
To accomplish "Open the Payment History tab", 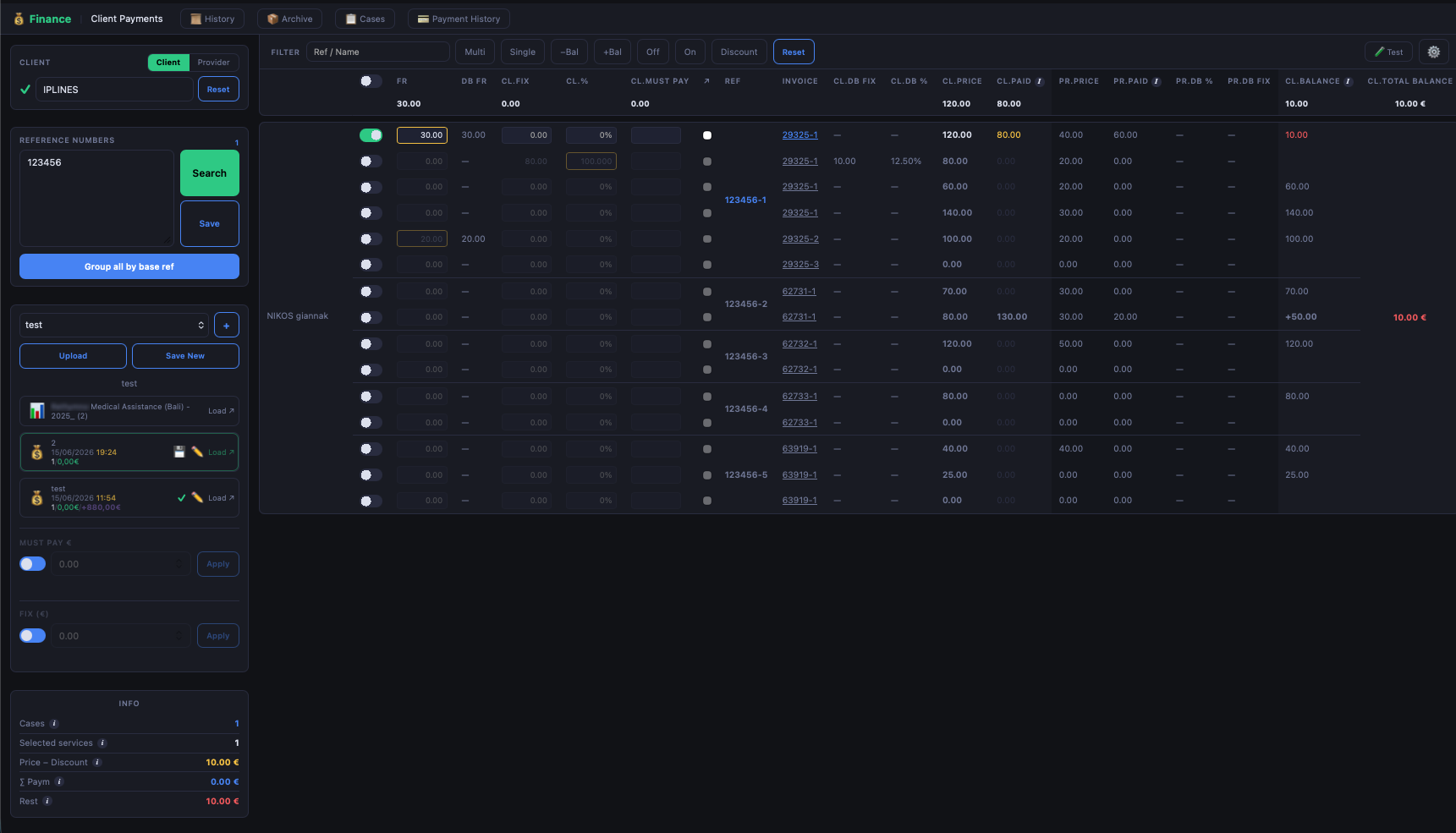I will tap(459, 19).
